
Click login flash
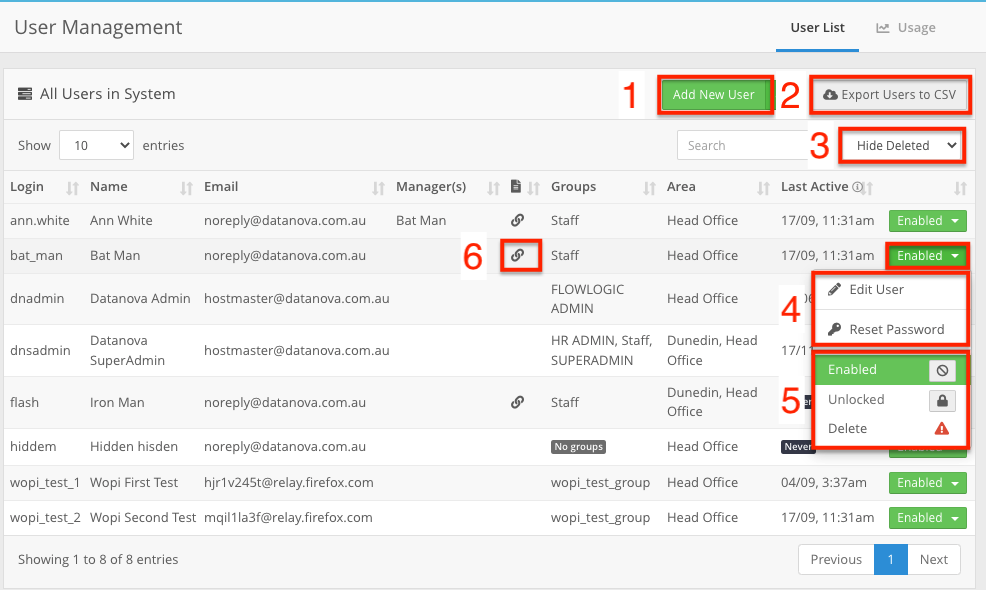coord(25,403)
